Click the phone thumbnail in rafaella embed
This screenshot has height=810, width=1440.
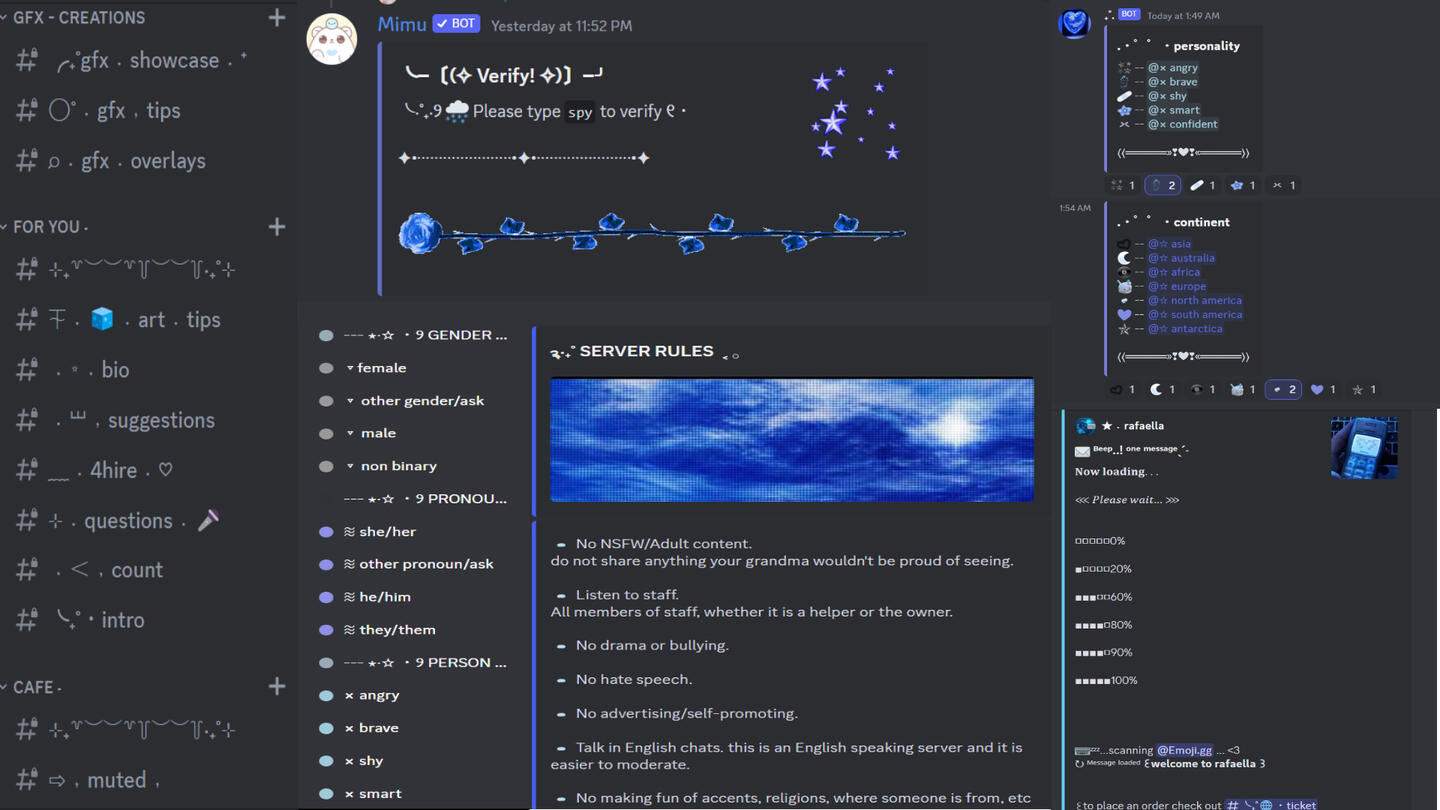point(1364,448)
